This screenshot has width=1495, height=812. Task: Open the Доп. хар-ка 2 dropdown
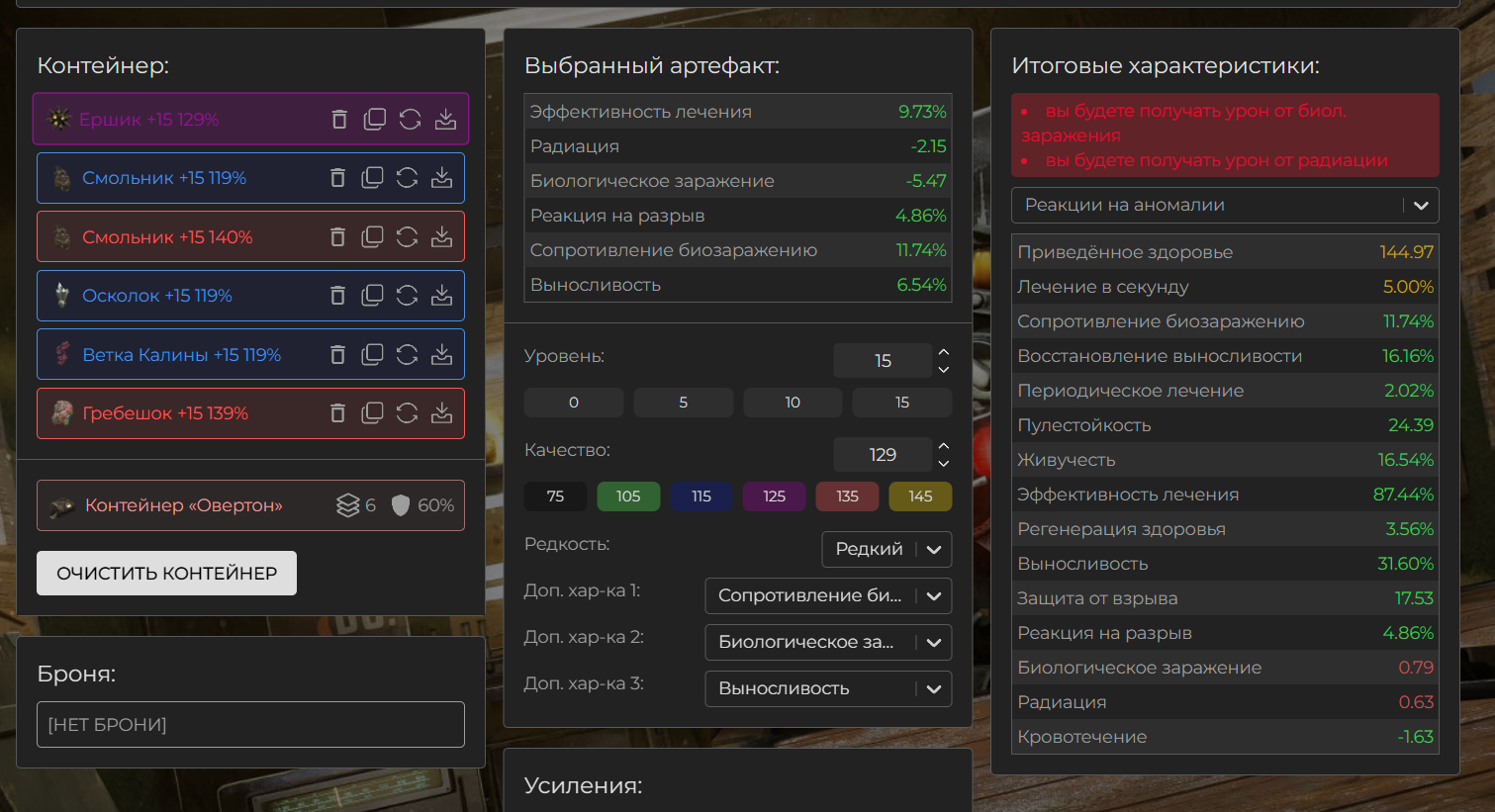click(828, 642)
